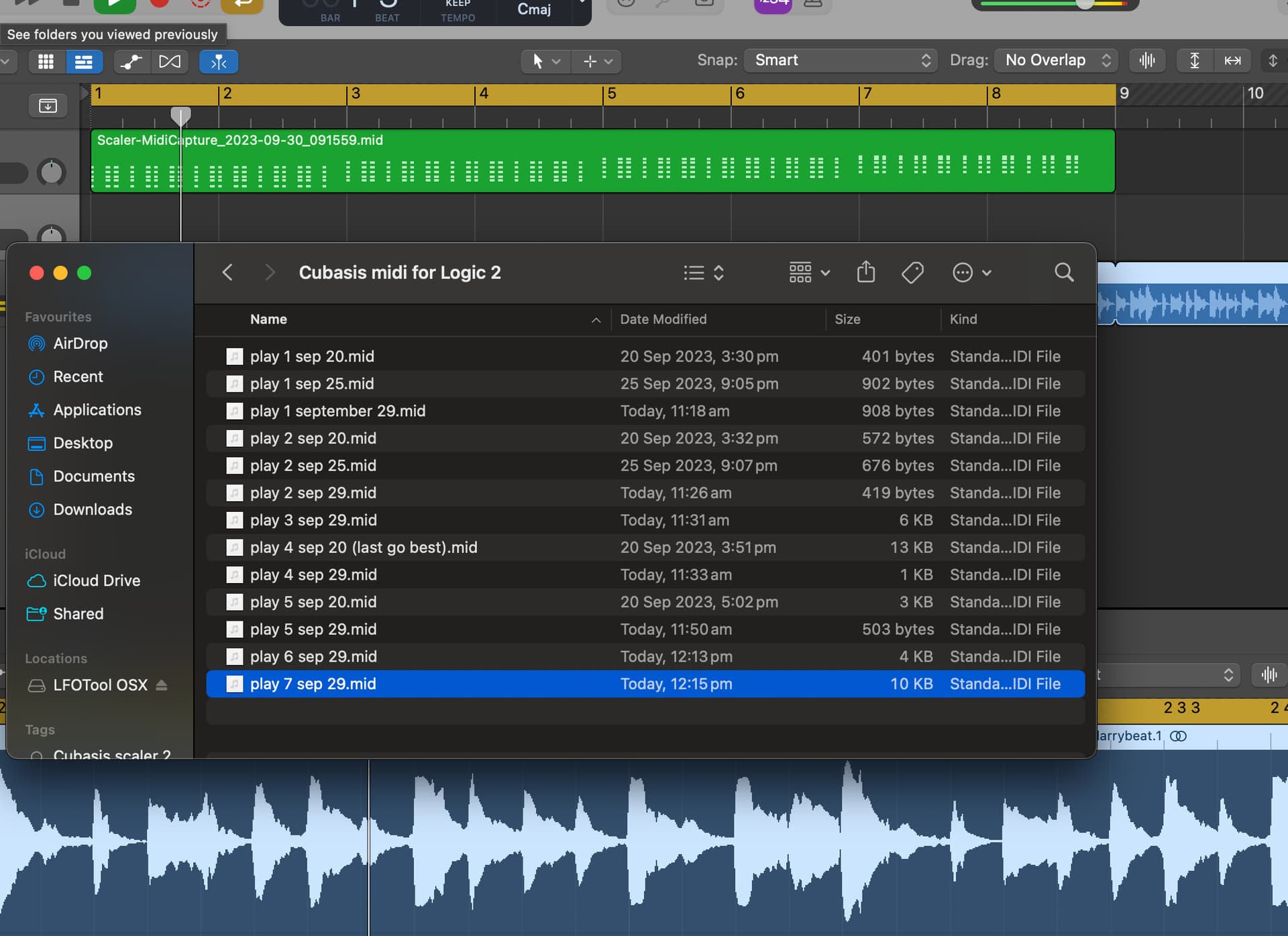This screenshot has height=936, width=1288.
Task: Click the vertical auto zoom icon
Action: click(1194, 60)
